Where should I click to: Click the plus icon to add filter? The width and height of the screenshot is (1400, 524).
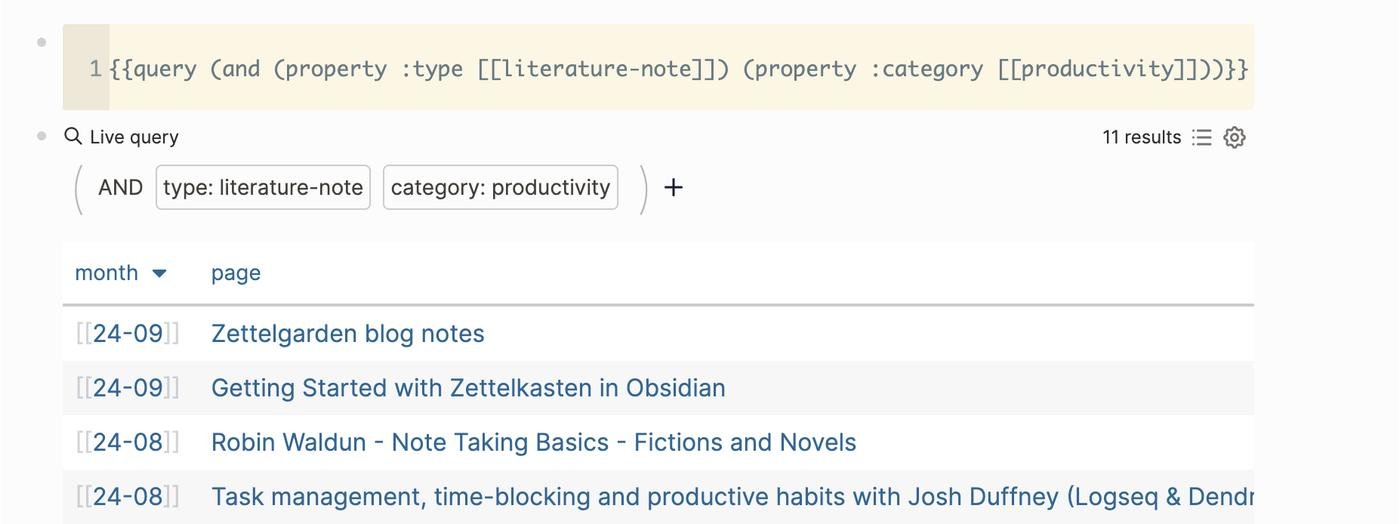click(x=673, y=187)
